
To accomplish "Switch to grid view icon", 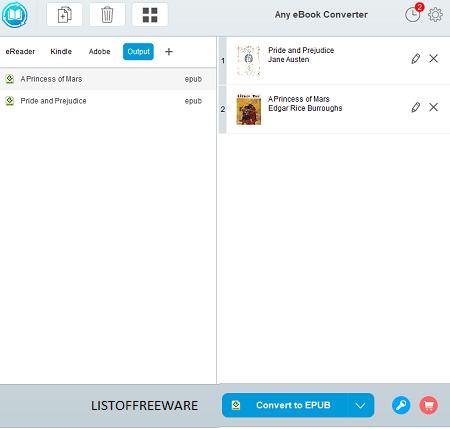I will point(150,15).
